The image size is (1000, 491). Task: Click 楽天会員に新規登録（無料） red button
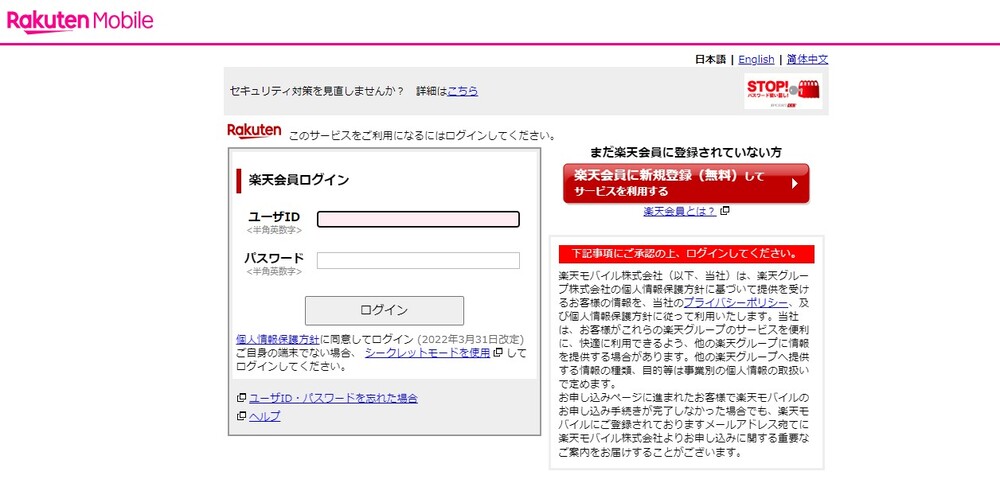(x=686, y=184)
